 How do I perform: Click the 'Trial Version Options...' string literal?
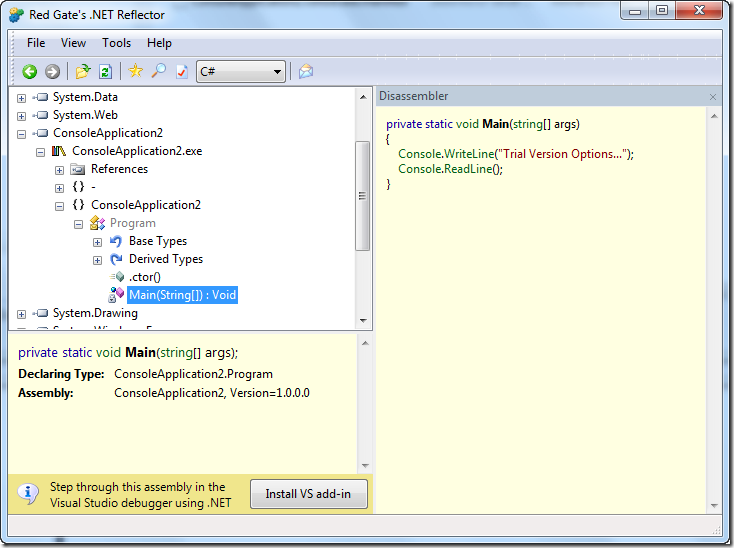coord(563,154)
